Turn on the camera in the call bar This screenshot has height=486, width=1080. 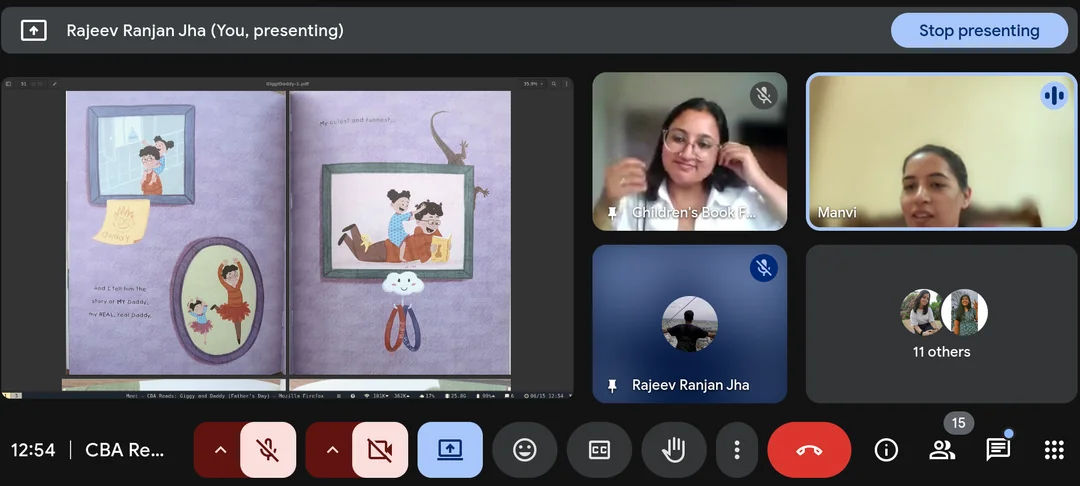[x=380, y=450]
